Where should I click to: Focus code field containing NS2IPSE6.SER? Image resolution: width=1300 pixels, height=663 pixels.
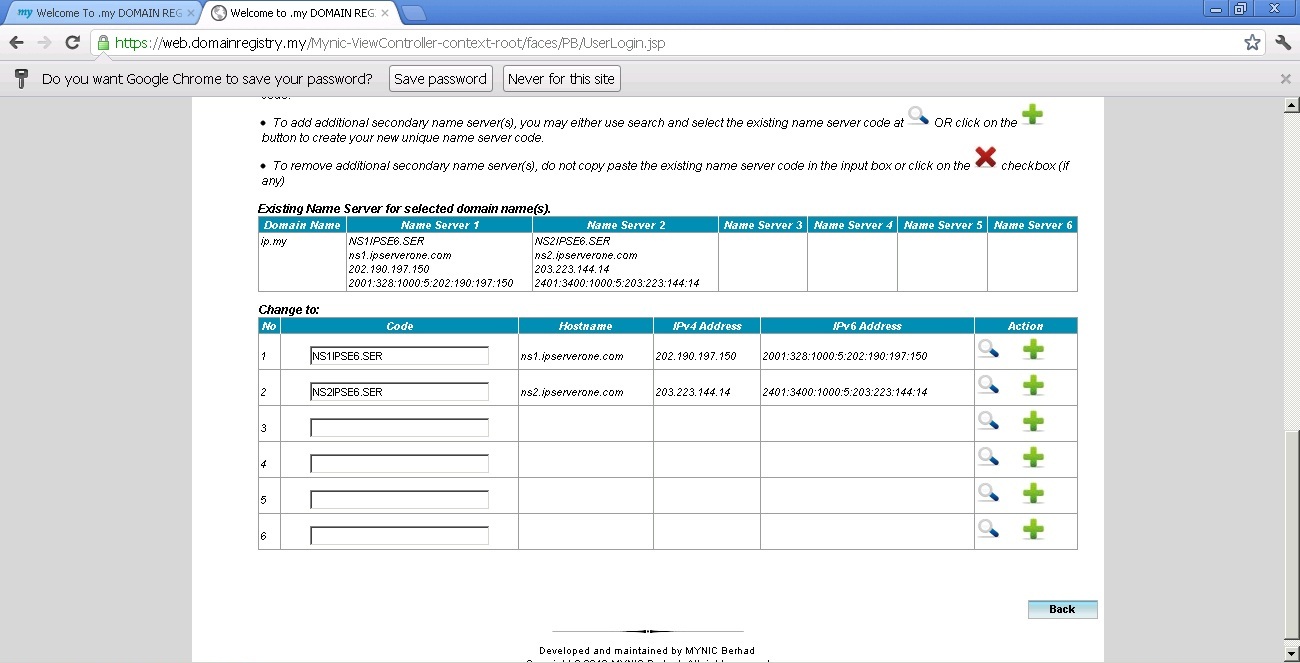[399, 392]
